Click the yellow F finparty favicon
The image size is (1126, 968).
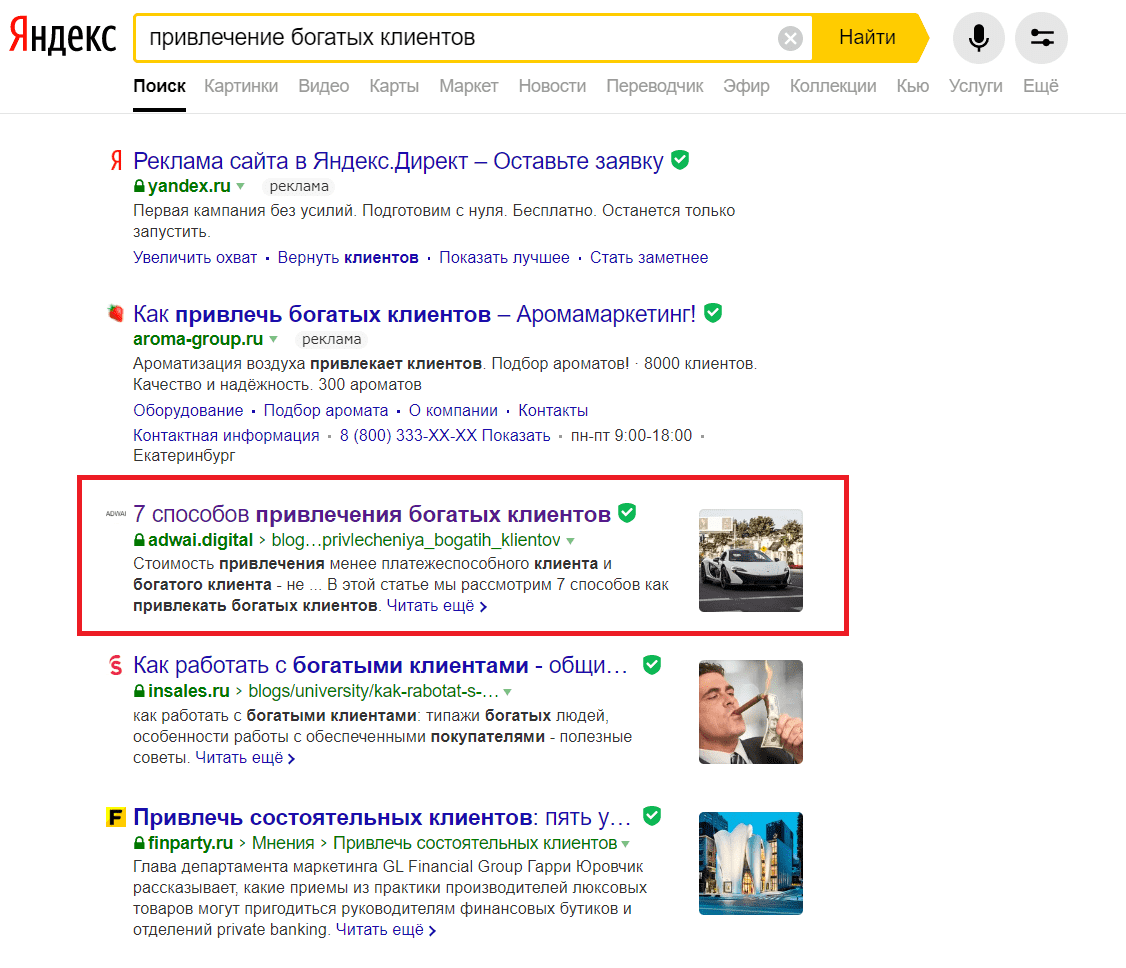pos(116,816)
